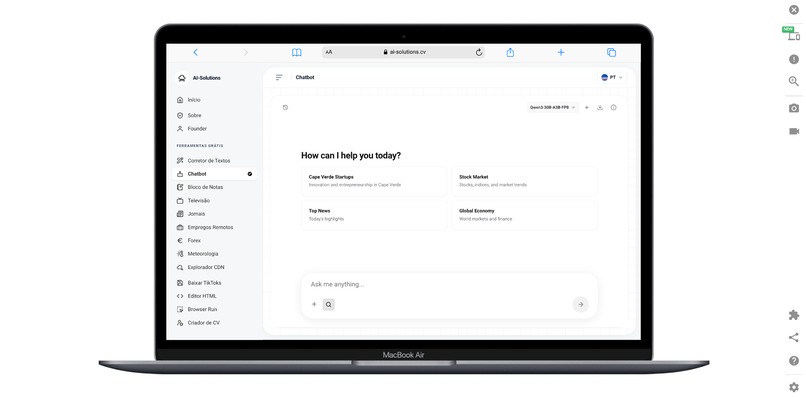The width and height of the screenshot is (806, 398).
Task: Go back with the Safari back arrow
Action: coord(195,52)
